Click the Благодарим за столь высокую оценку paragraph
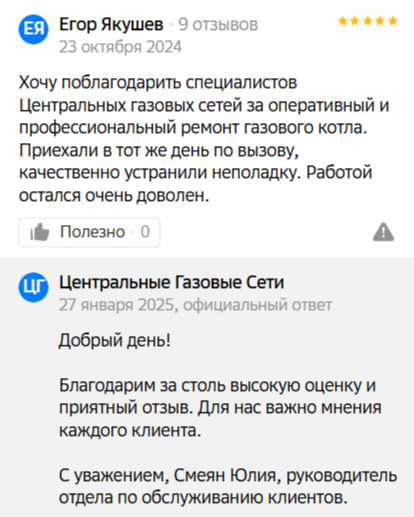The height and width of the screenshot is (517, 414). (x=220, y=408)
